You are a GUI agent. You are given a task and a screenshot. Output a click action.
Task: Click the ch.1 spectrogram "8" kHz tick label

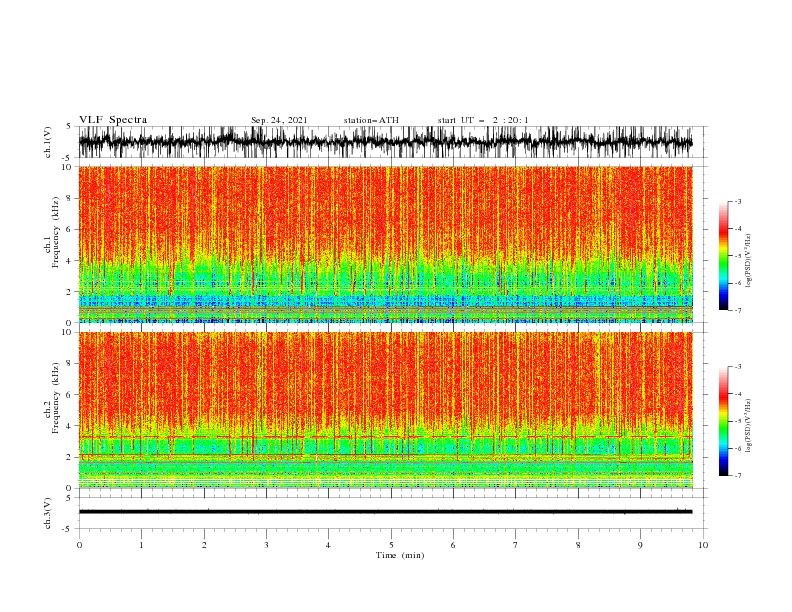point(70,198)
